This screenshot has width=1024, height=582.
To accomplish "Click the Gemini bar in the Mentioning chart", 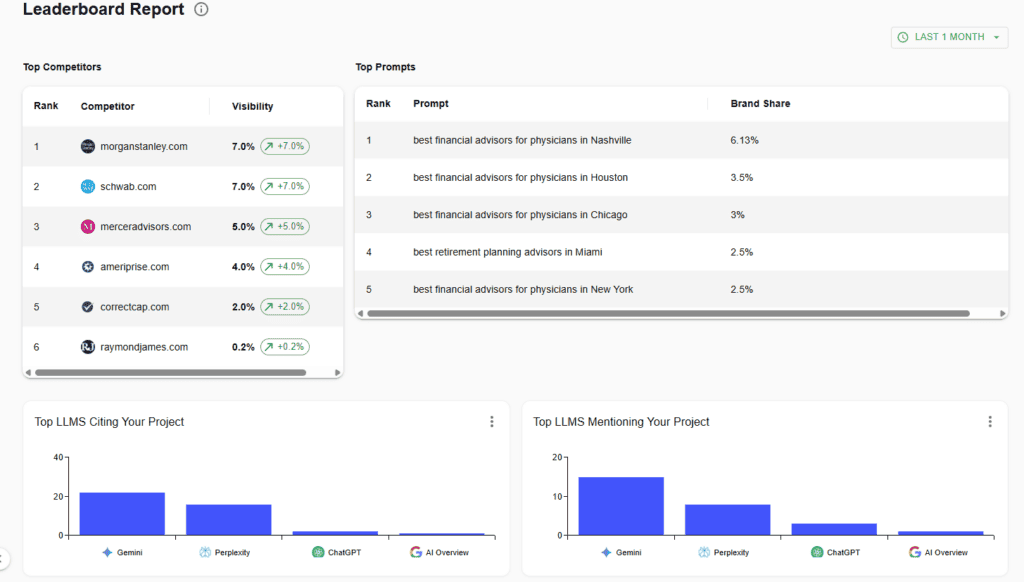I will pos(621,506).
